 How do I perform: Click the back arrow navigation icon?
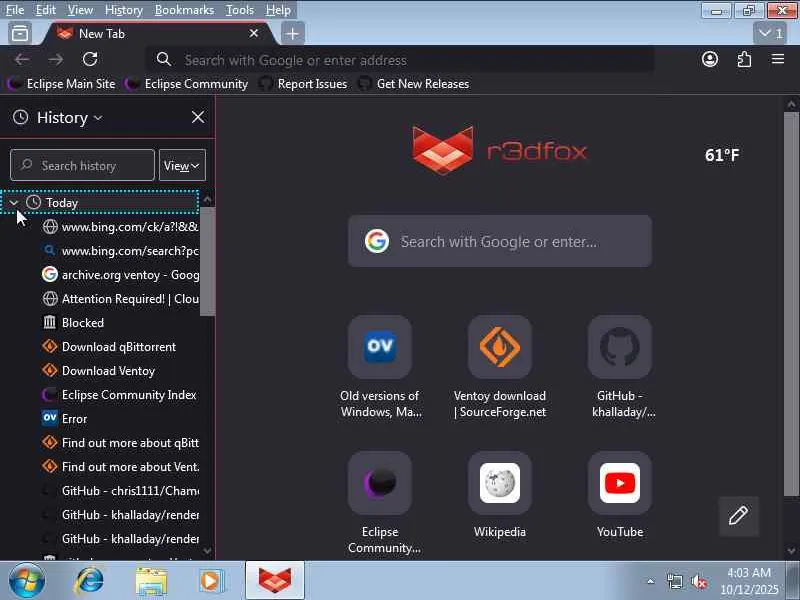[x=22, y=59]
